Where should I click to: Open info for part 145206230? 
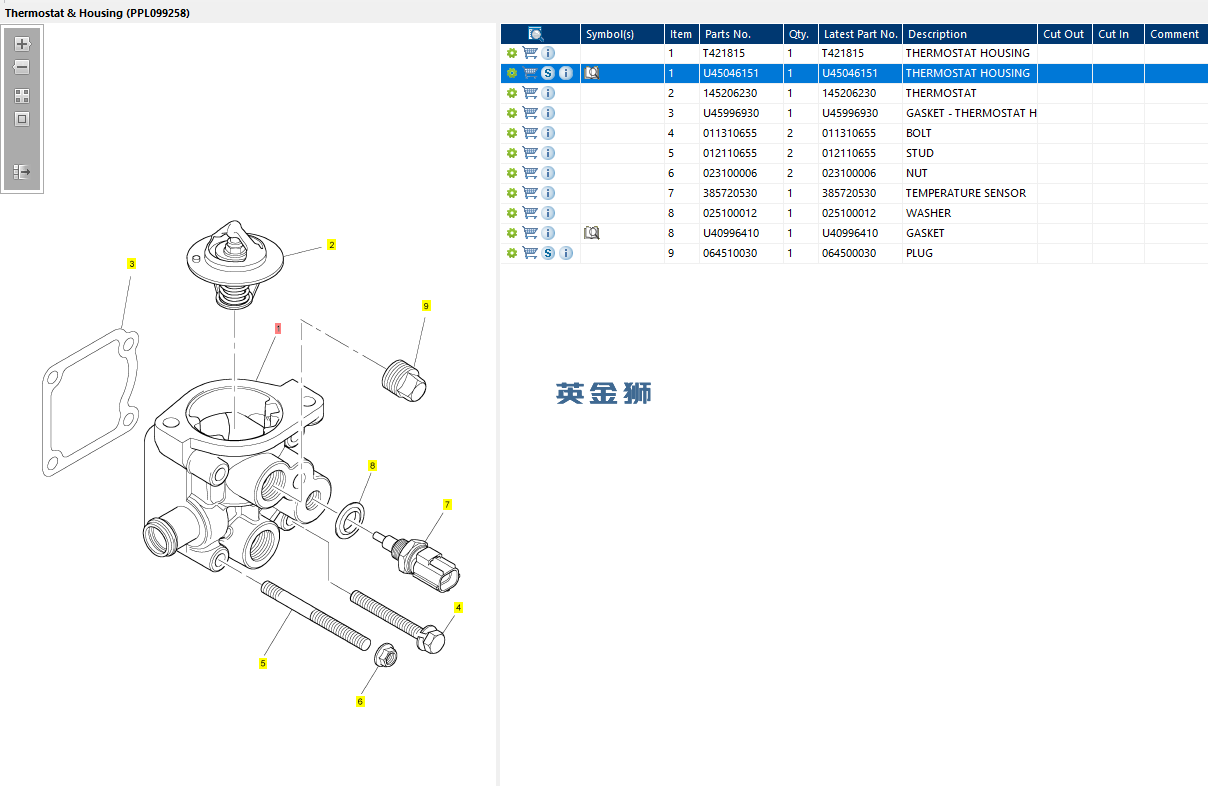[548, 93]
